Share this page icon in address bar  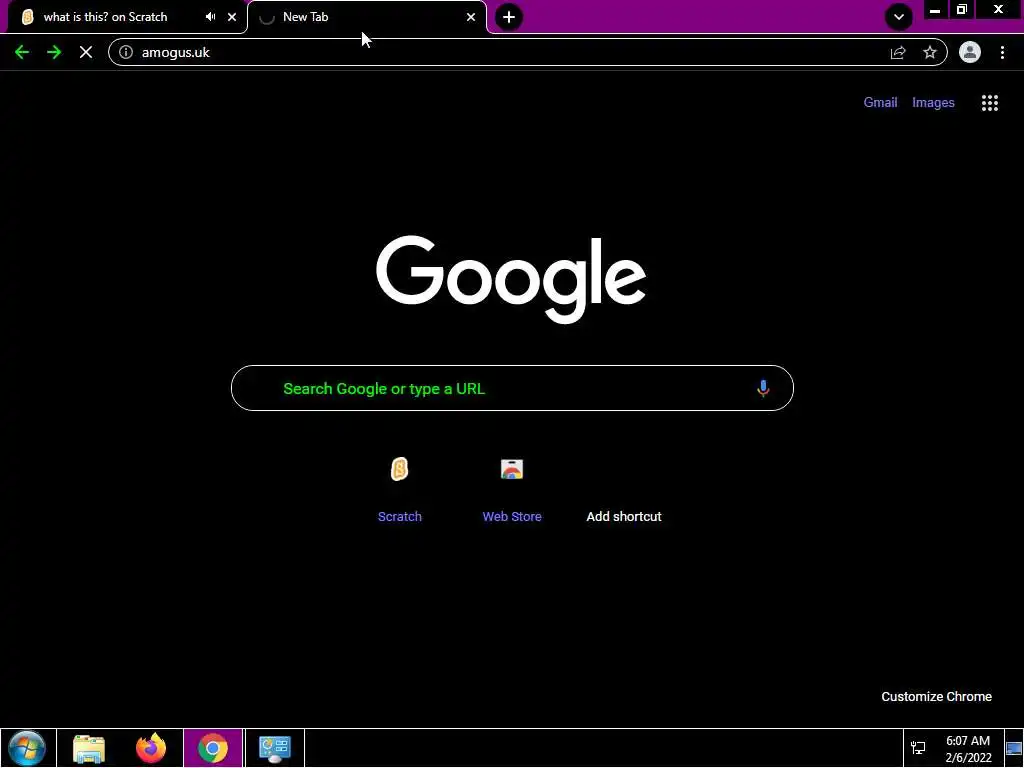point(898,52)
